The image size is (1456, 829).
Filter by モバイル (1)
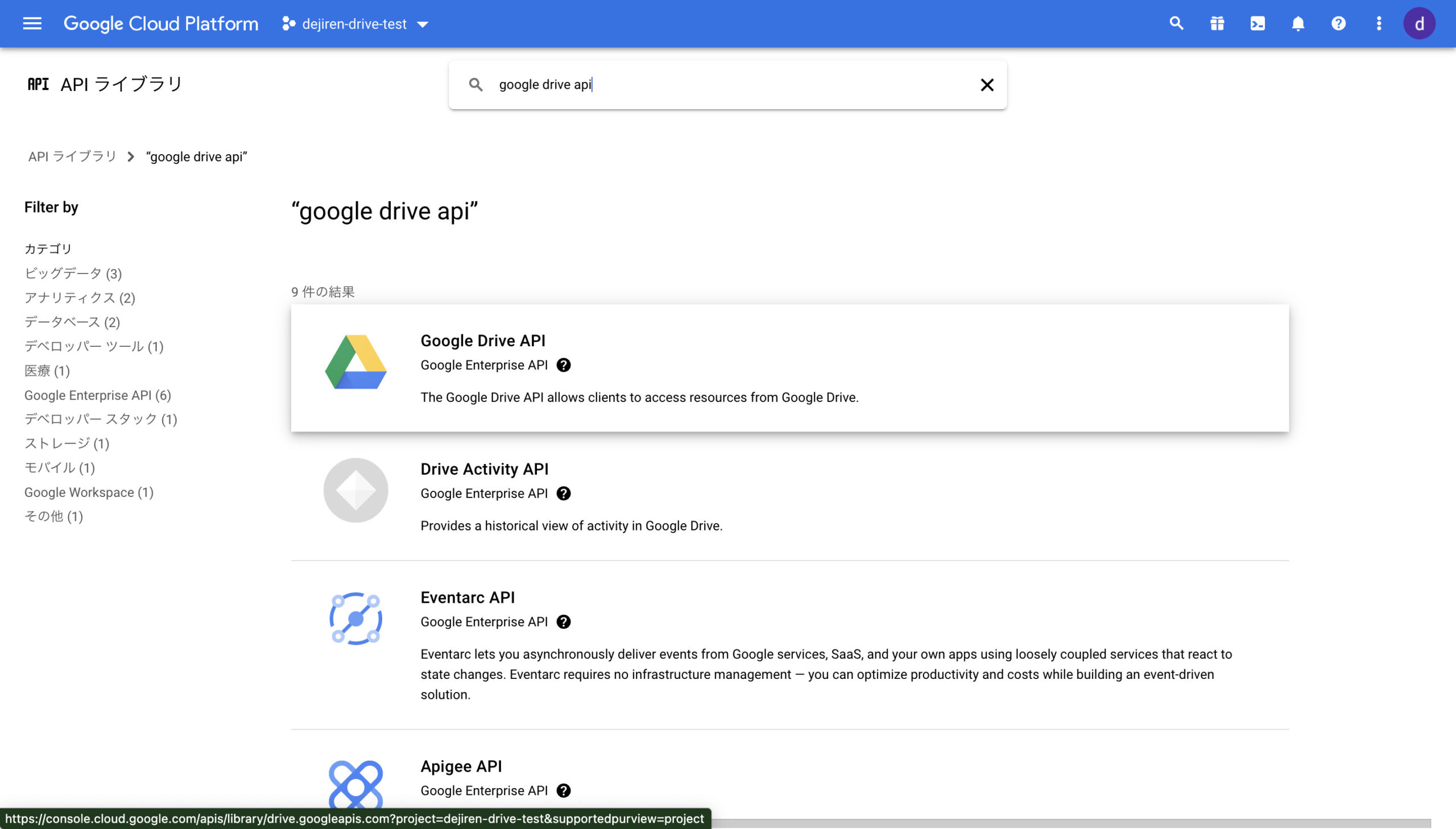[60, 468]
